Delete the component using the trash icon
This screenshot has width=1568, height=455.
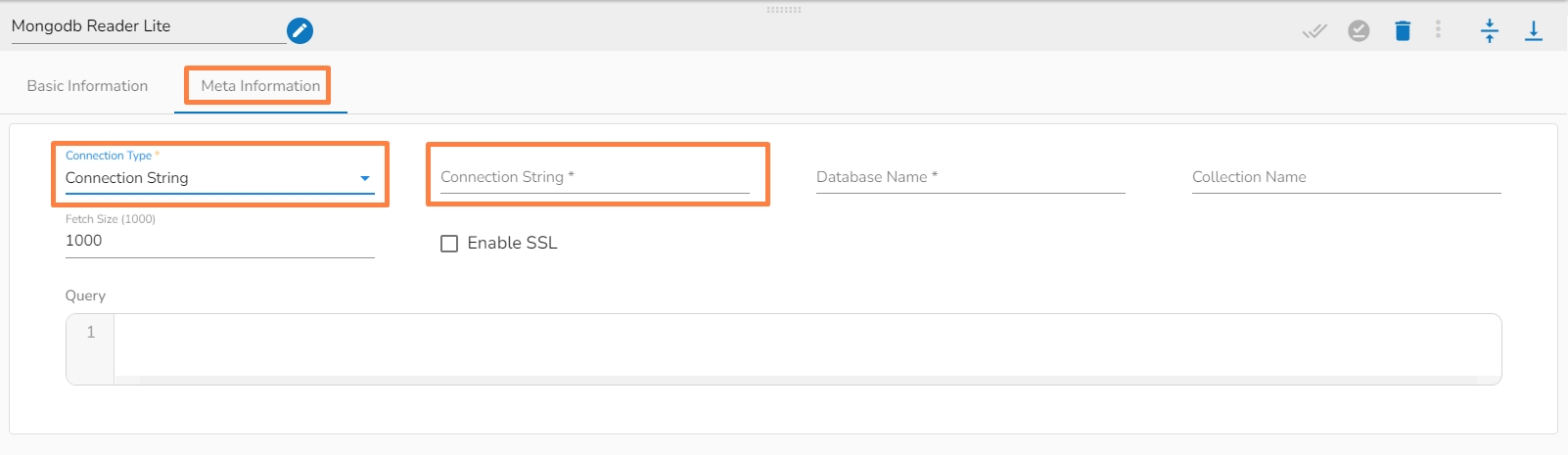coord(1403,31)
